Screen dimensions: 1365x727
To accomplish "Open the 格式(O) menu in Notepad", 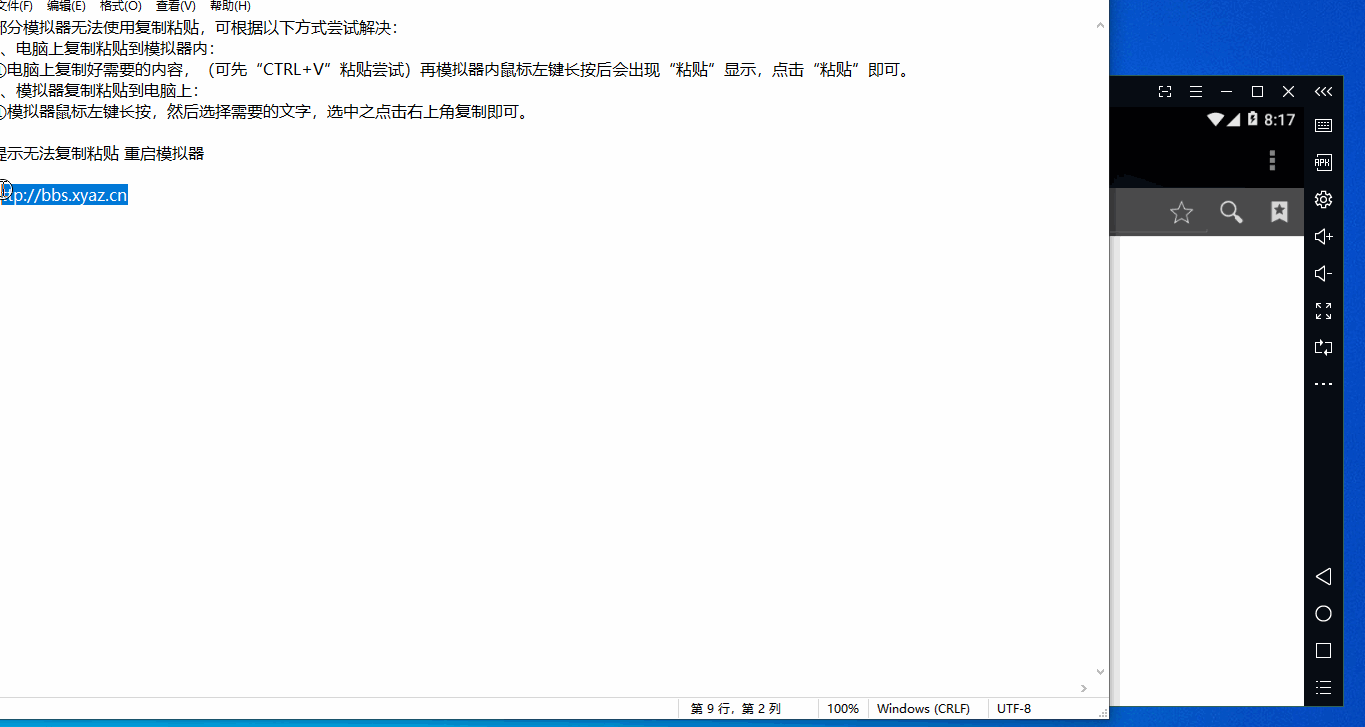I will pyautogui.click(x=120, y=6).
